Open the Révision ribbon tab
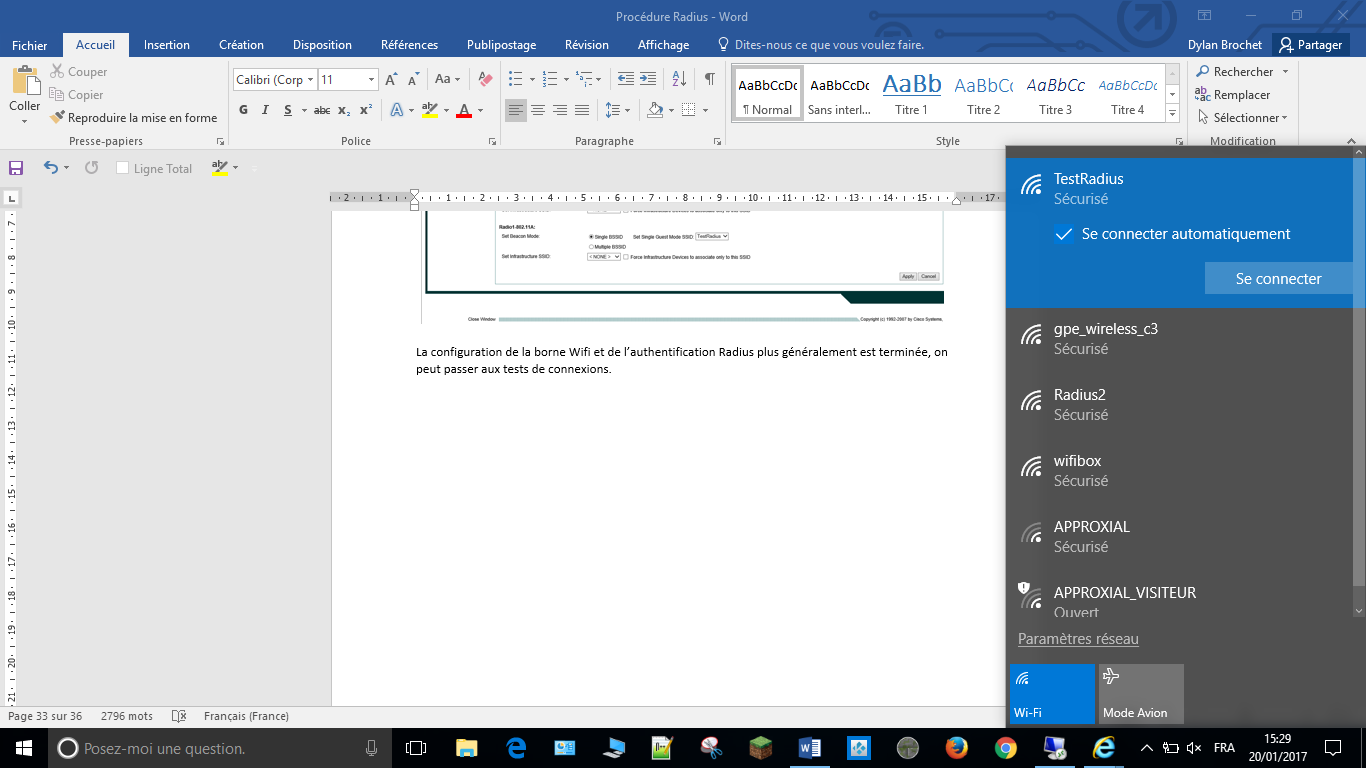1366x768 pixels. coord(586,45)
